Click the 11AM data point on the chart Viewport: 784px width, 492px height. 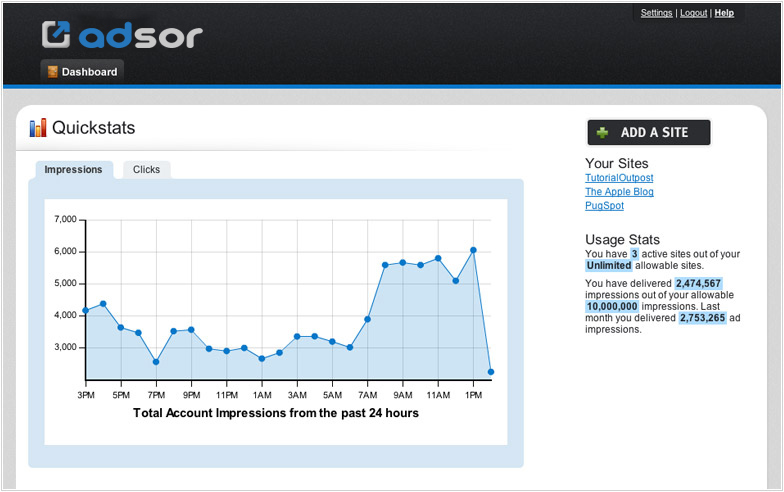pyautogui.click(x=438, y=258)
